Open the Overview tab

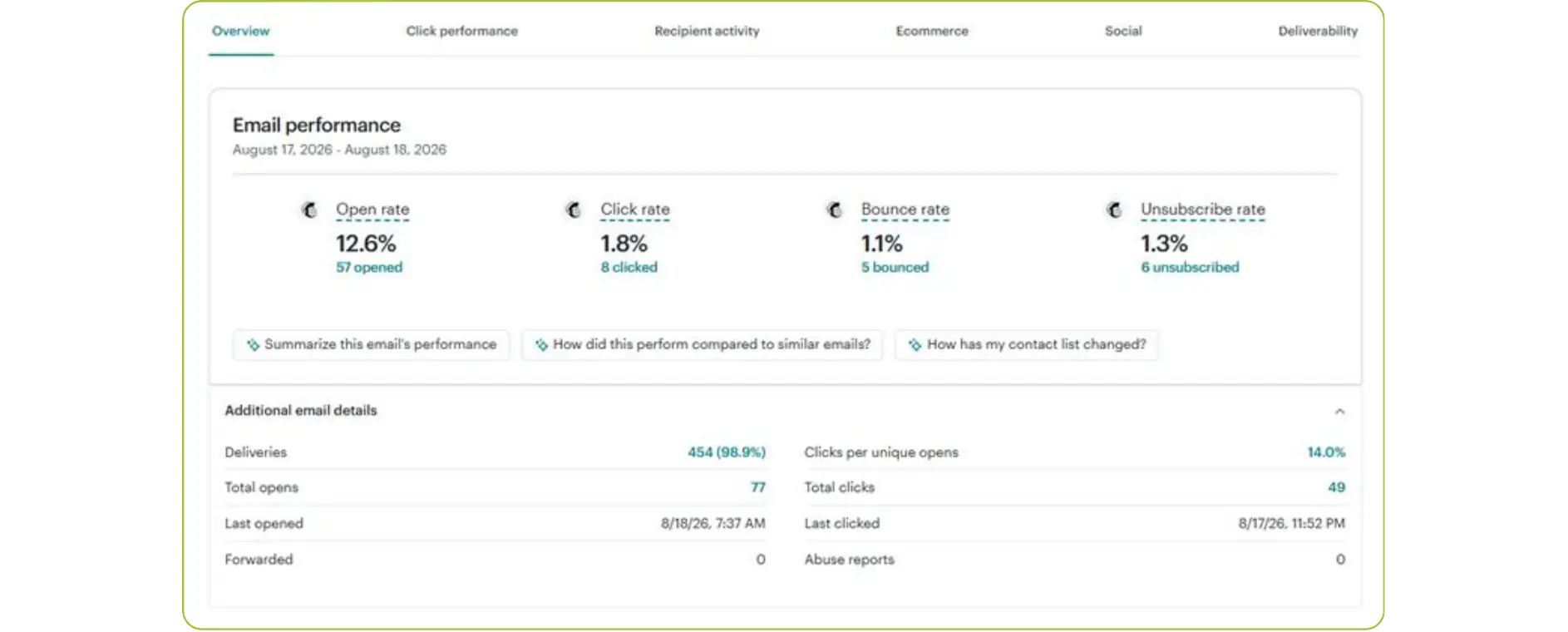coord(240,31)
